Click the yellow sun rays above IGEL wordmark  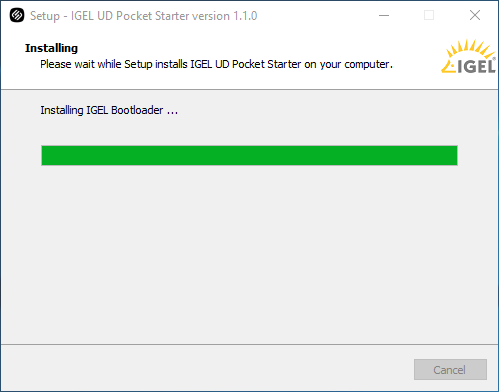click(470, 48)
